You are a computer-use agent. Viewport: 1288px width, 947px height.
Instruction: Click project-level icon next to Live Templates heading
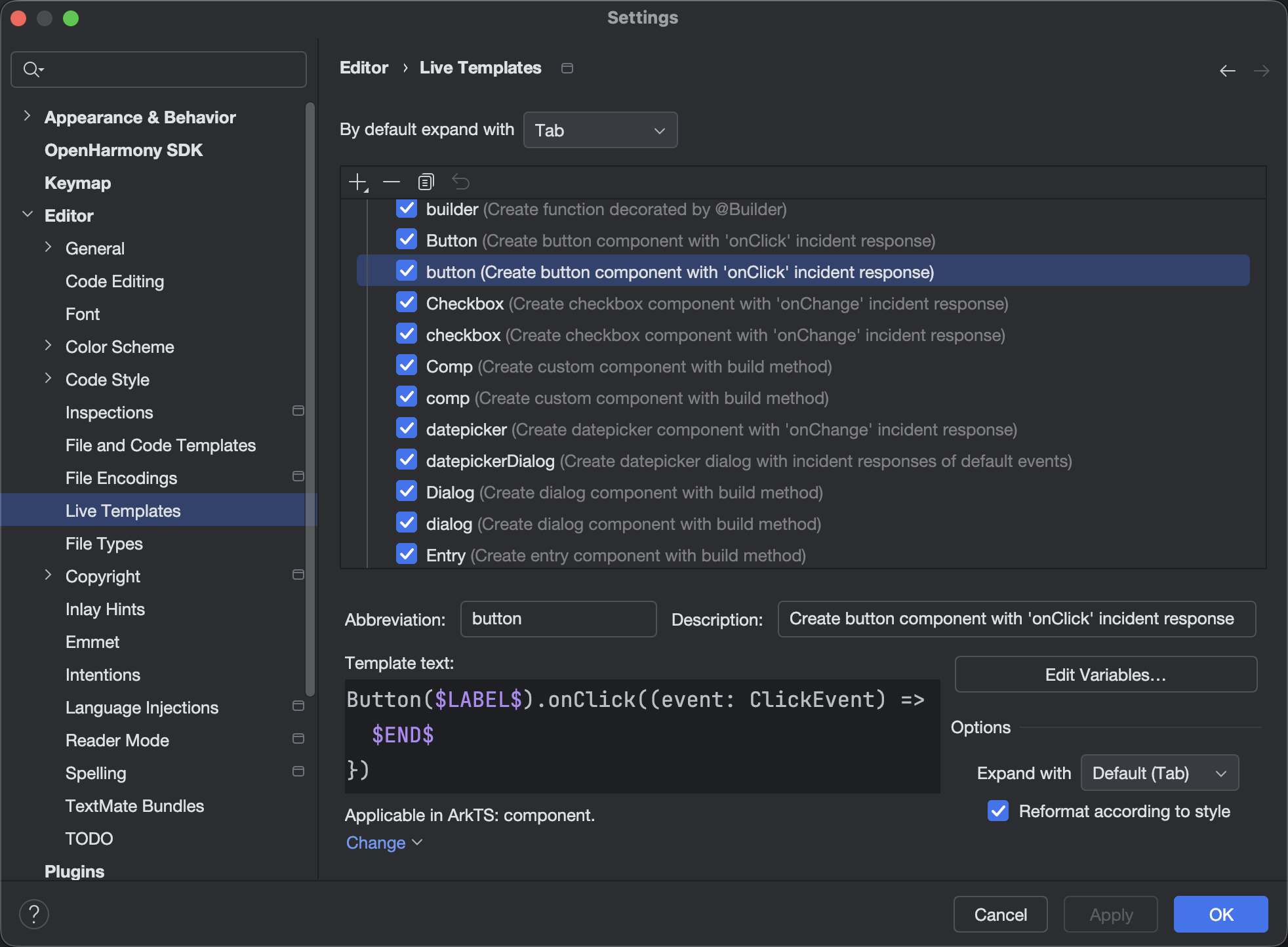click(567, 68)
